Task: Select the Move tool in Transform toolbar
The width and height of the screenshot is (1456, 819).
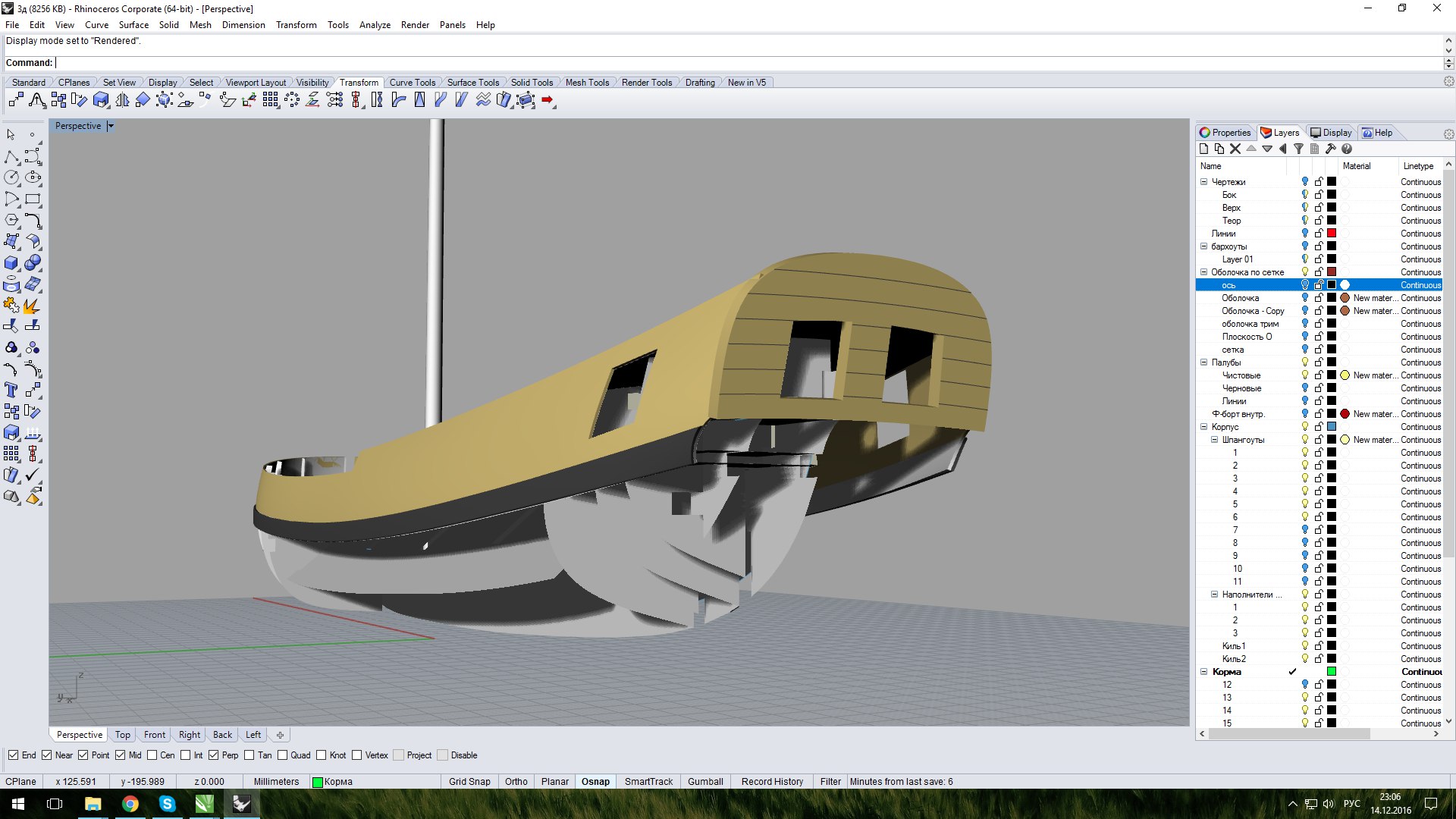Action: 16,100
